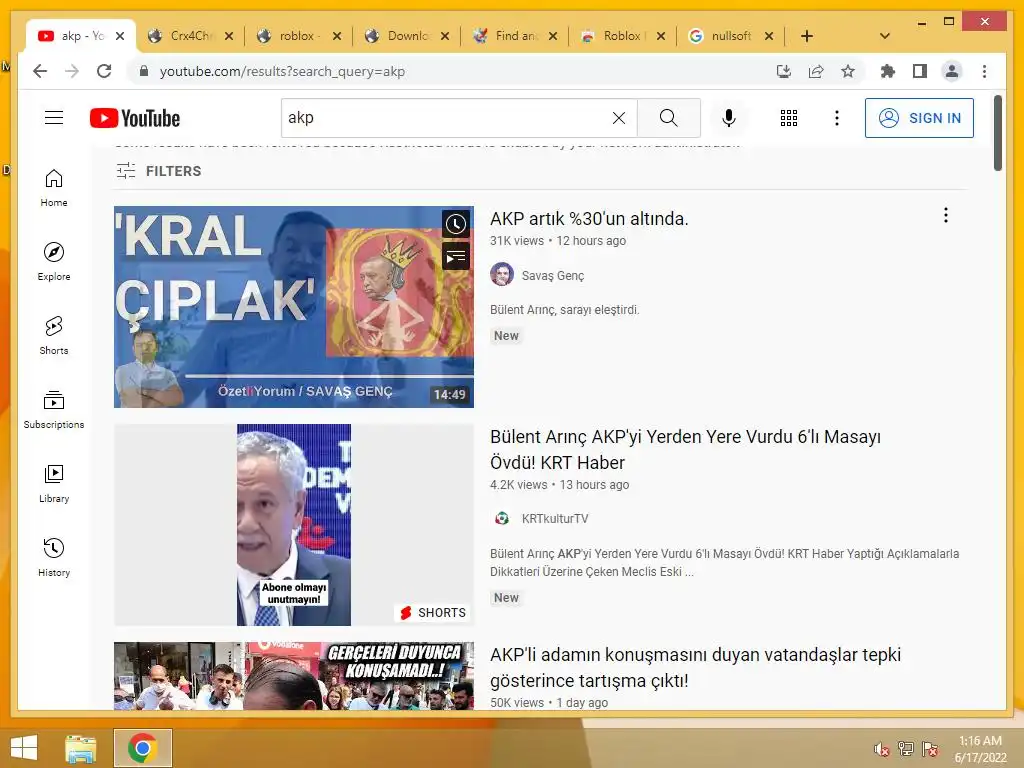The height and width of the screenshot is (768, 1024).
Task: Expand the tab search chevron
Action: click(885, 36)
